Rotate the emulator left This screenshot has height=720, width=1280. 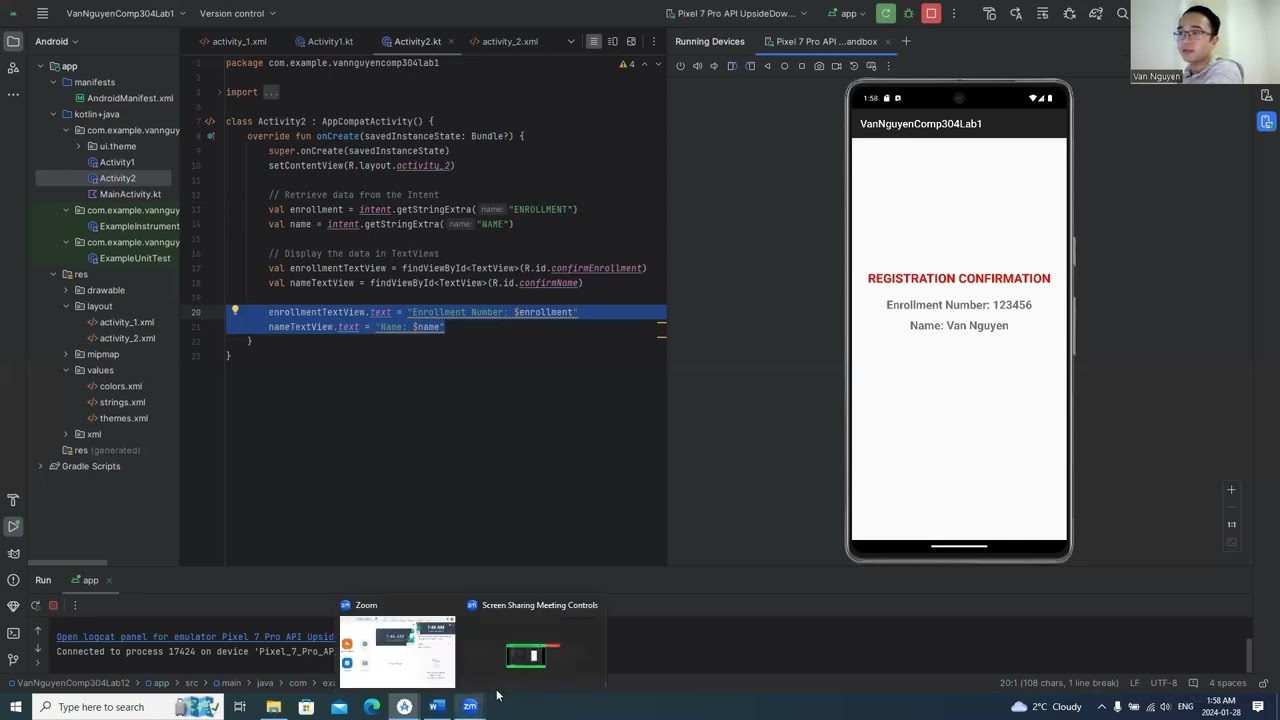732,66
